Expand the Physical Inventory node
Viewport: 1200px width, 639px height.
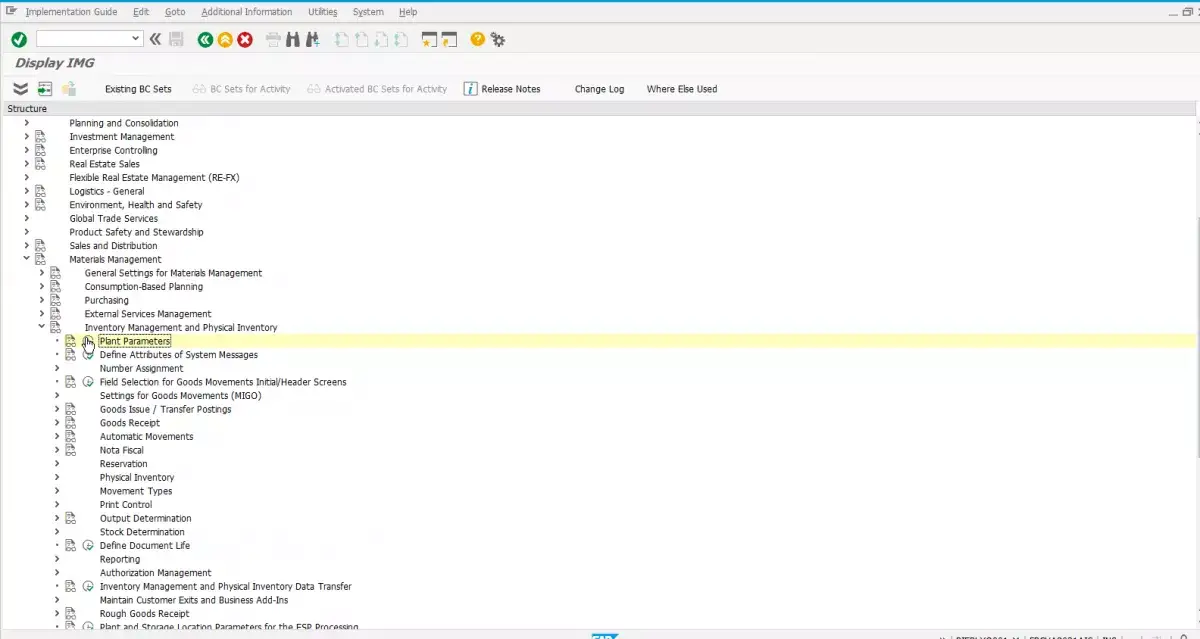57,477
